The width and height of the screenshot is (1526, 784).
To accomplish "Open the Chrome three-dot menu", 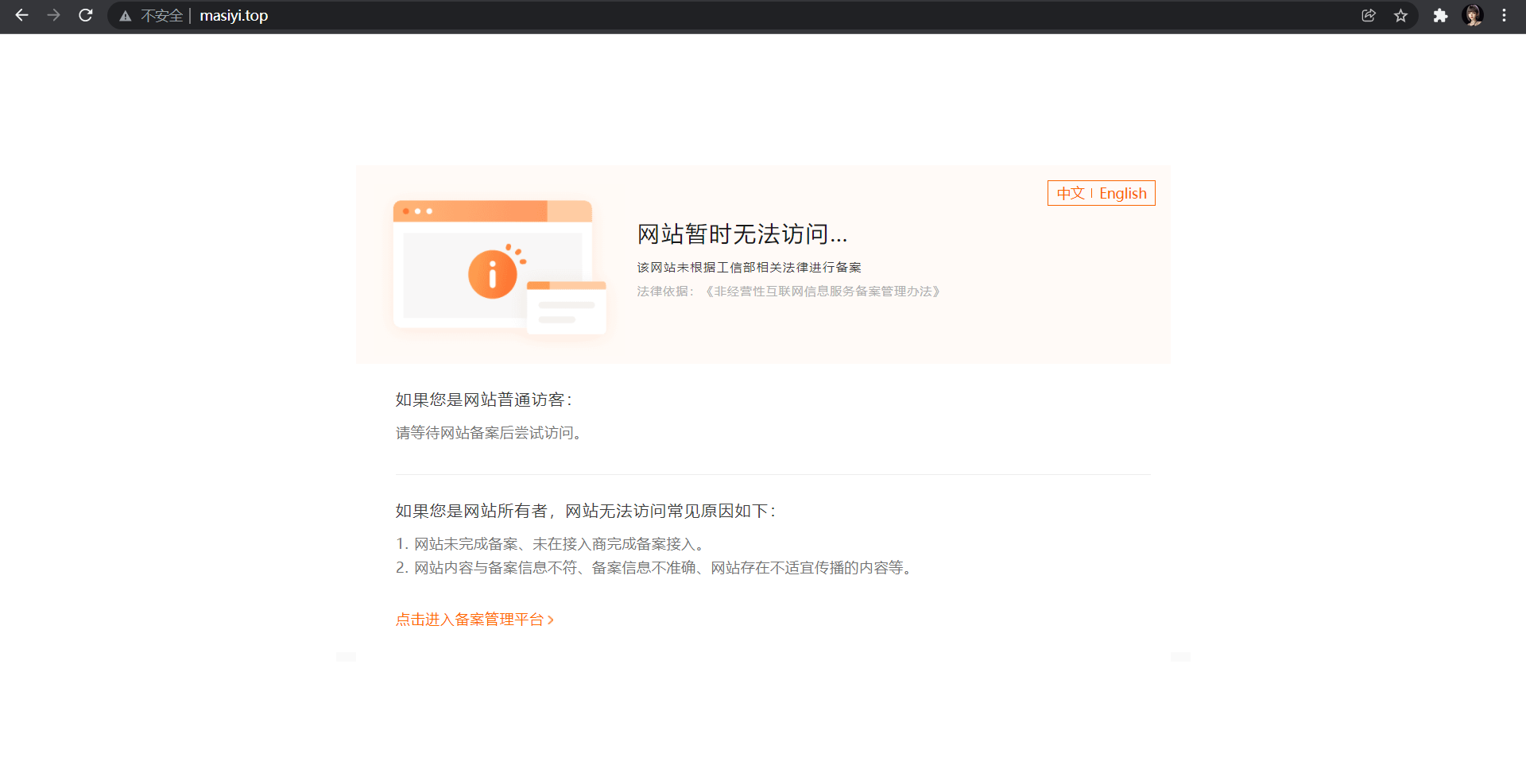I will pos(1505,15).
